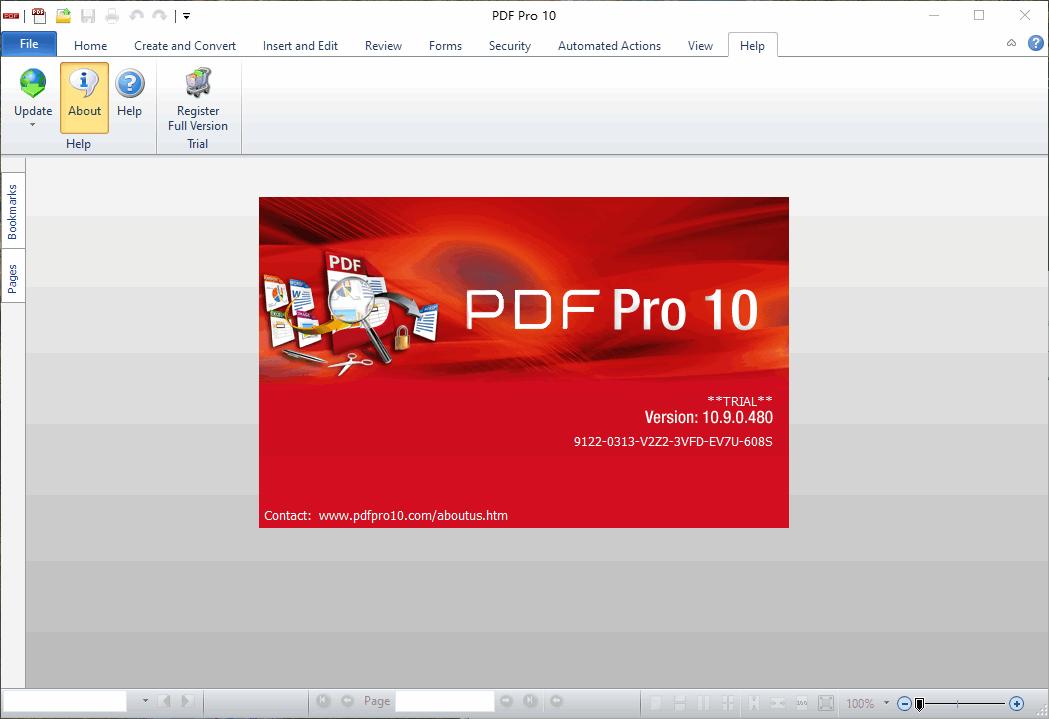Open the 100% zoom level dropdown
This screenshot has width=1049, height=719.
886,702
